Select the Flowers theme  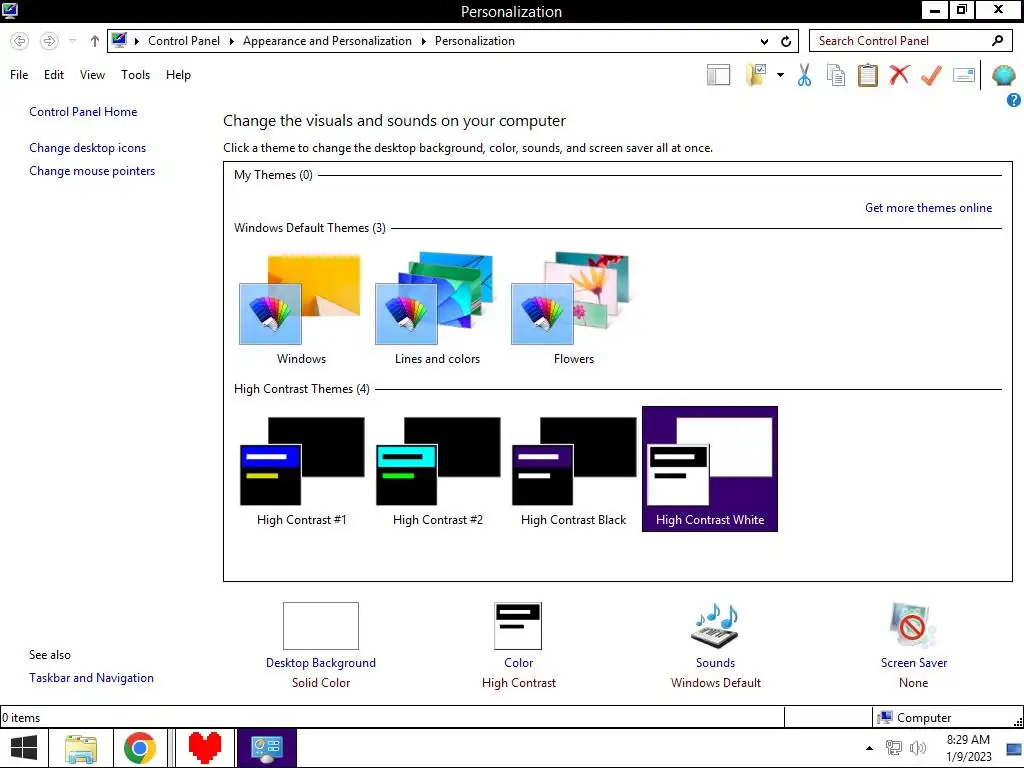[573, 309]
